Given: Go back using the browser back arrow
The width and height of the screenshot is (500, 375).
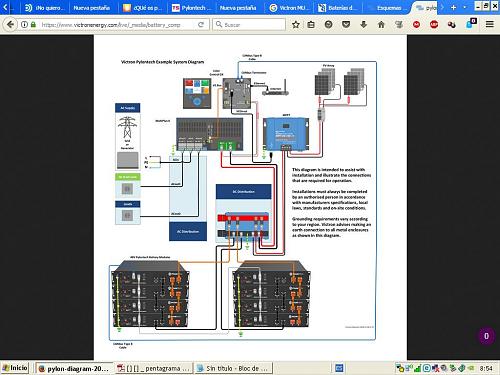Looking at the screenshot, I should pos(10,24).
